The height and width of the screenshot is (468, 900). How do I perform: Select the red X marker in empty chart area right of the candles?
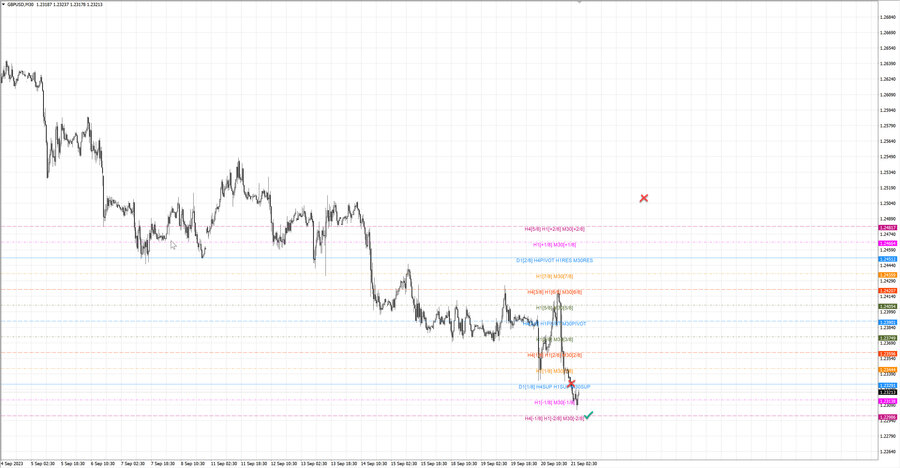[643, 198]
